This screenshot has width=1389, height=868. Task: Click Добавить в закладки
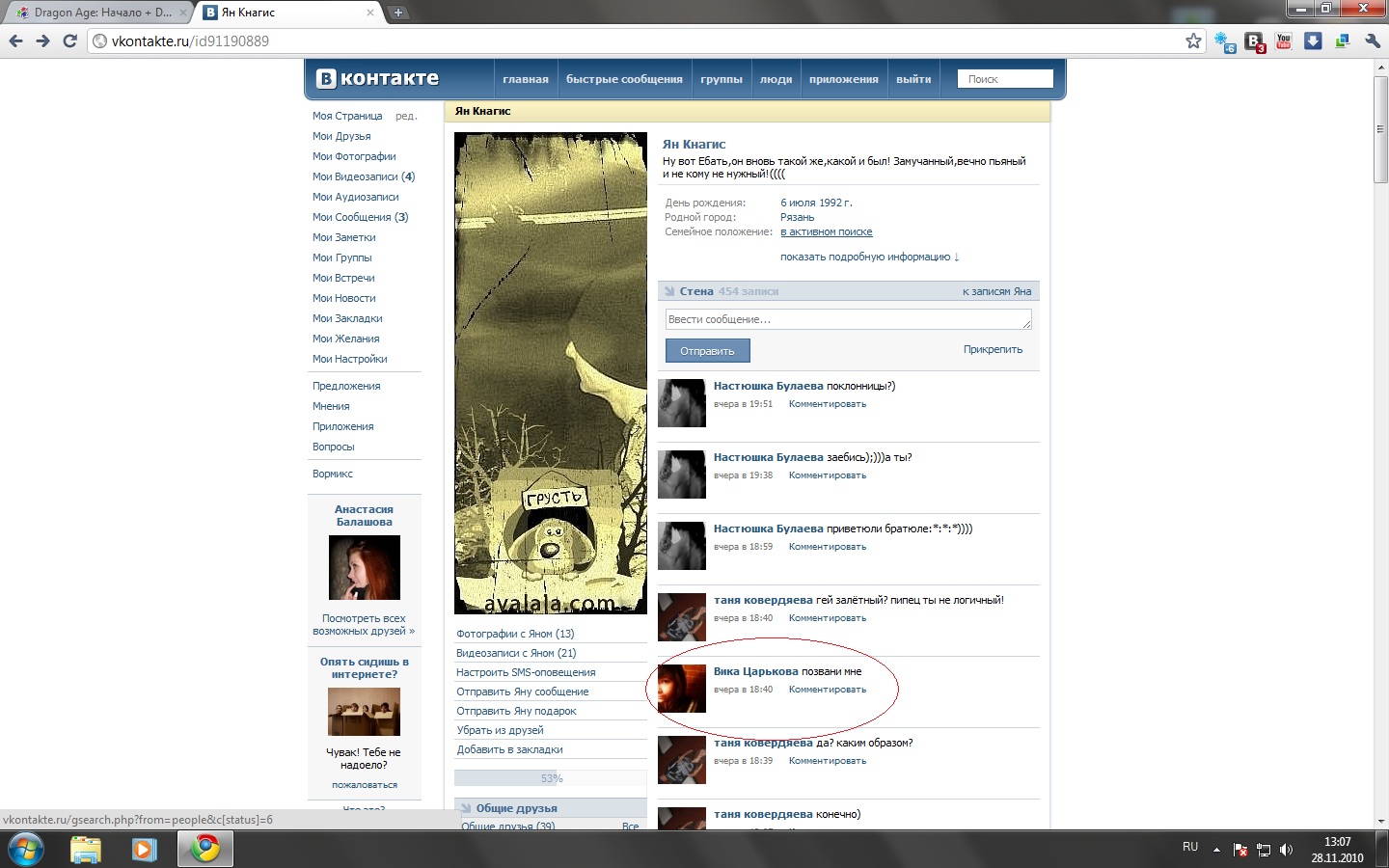[x=509, y=749]
